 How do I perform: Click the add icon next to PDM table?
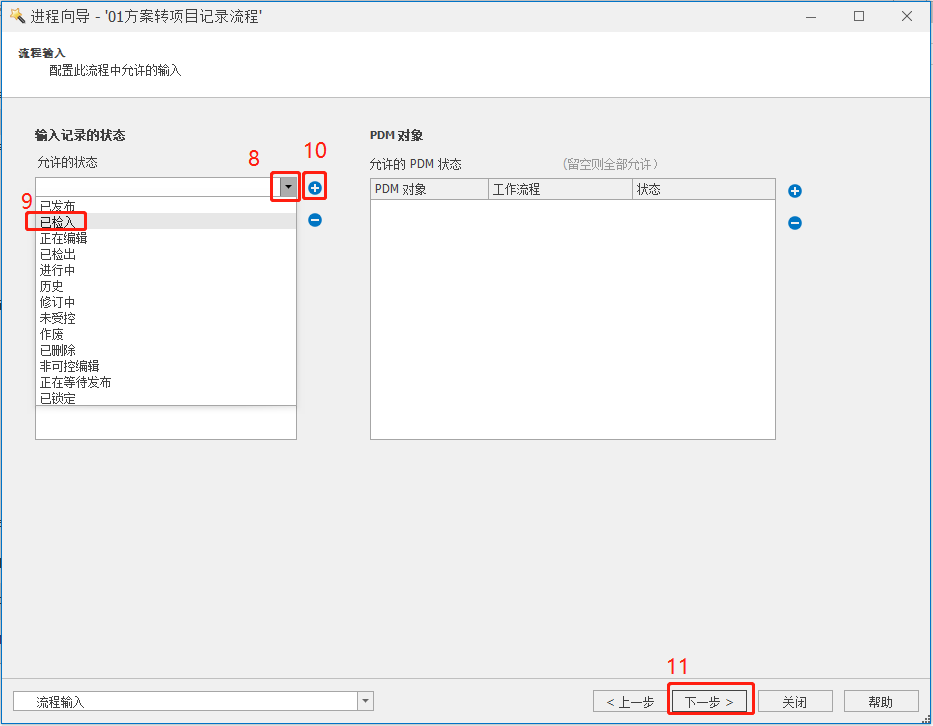[x=795, y=191]
